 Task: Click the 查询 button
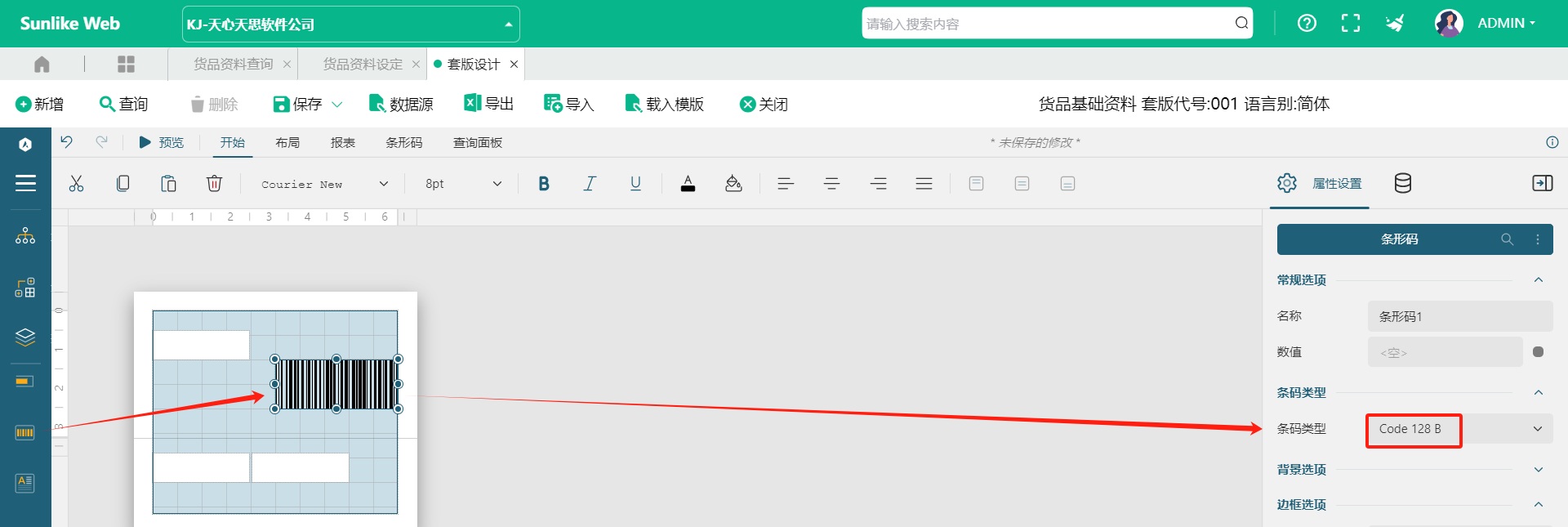[x=124, y=105]
